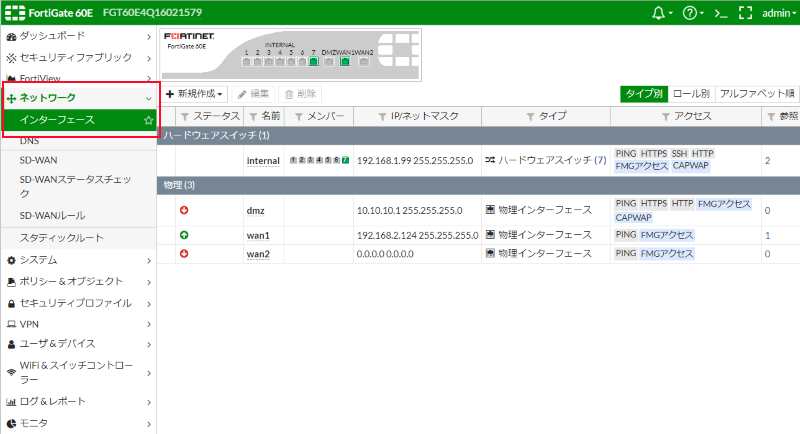Collapse the ネットワーク menu section

pos(79,97)
